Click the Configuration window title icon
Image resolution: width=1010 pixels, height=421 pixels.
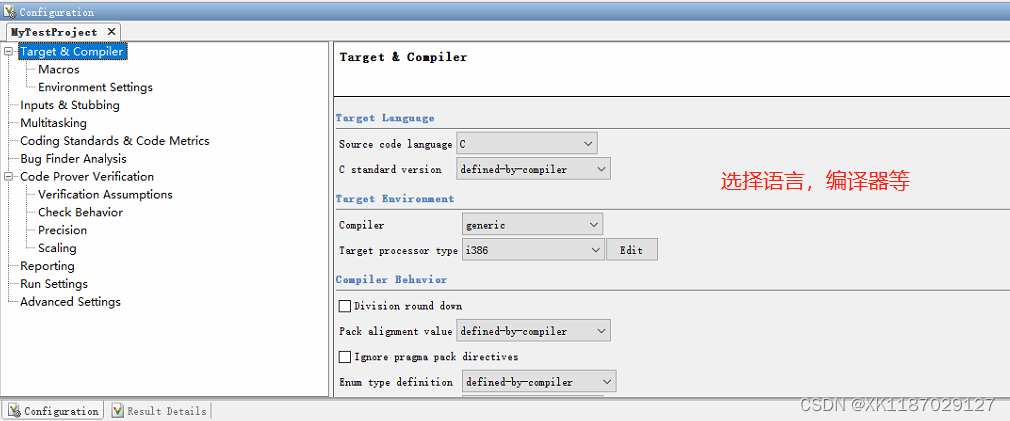(10, 12)
